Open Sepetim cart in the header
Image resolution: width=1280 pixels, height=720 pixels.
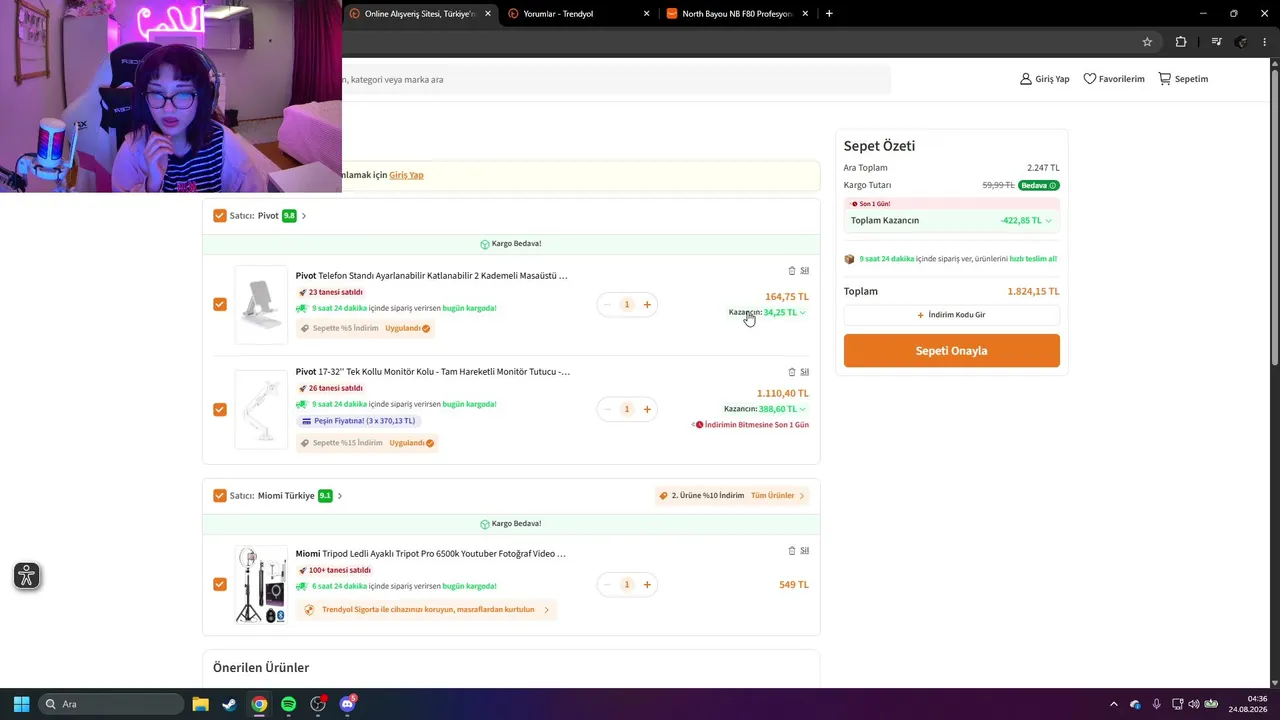click(x=1183, y=79)
